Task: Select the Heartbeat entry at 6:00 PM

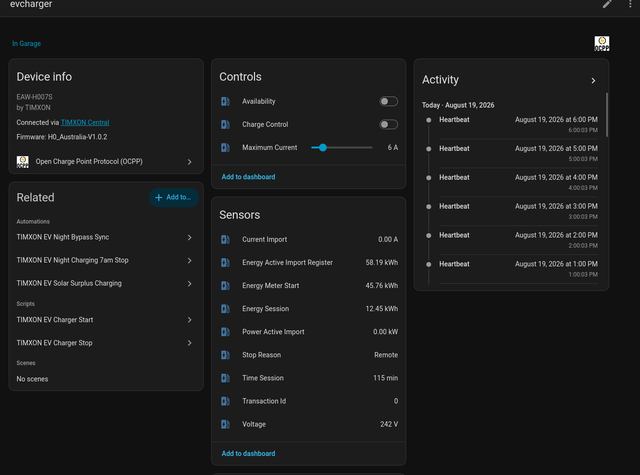Action: 512,124
